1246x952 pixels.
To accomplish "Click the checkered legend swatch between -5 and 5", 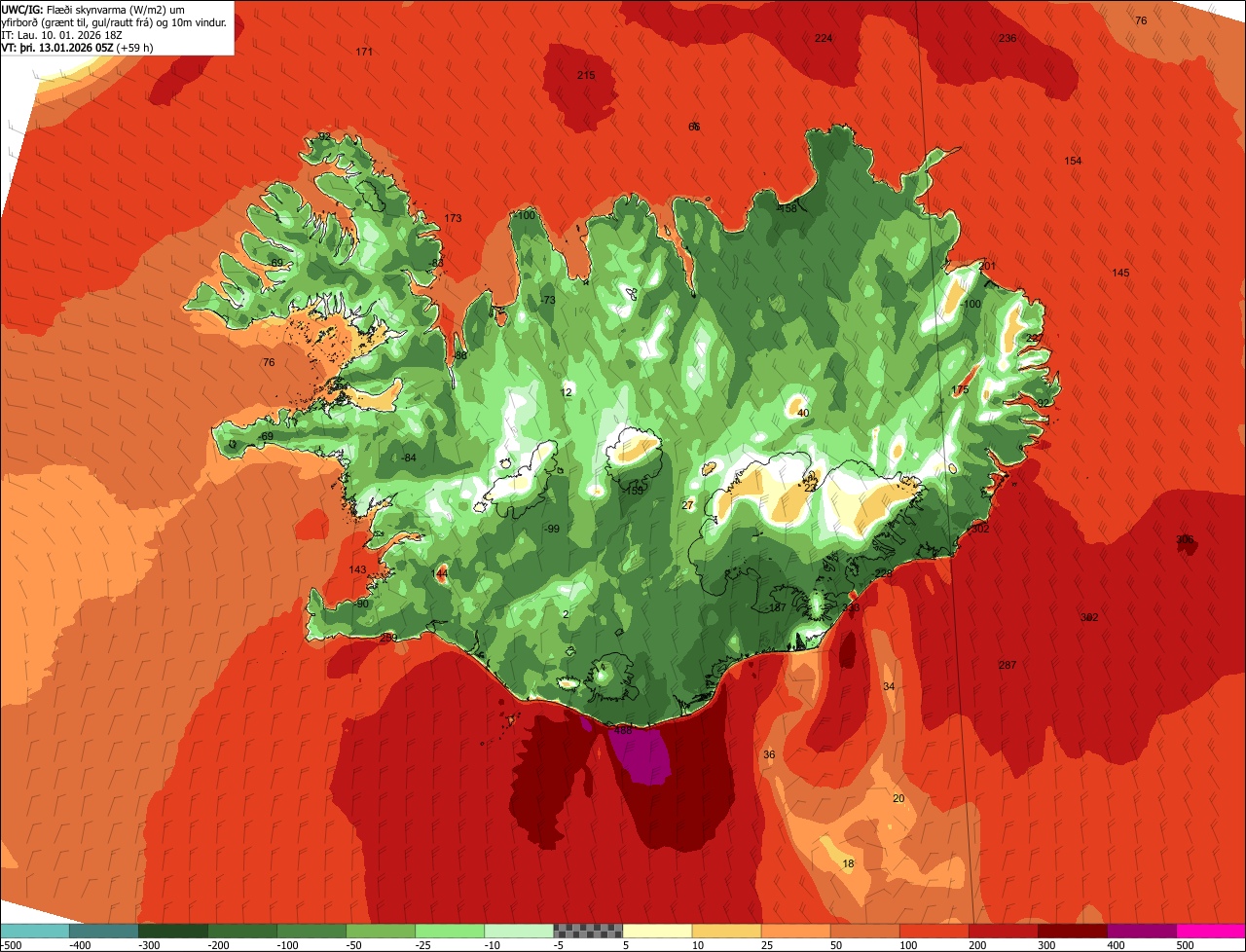I will point(588,931).
